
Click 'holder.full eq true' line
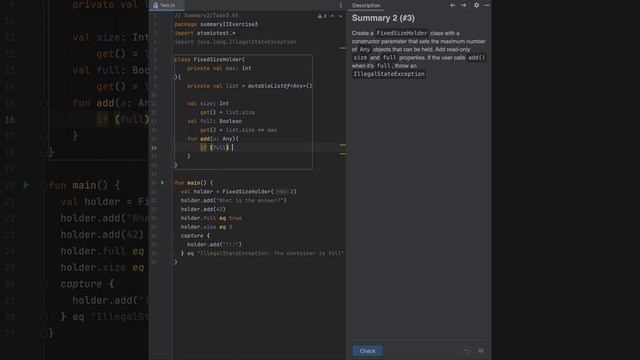click(211, 218)
